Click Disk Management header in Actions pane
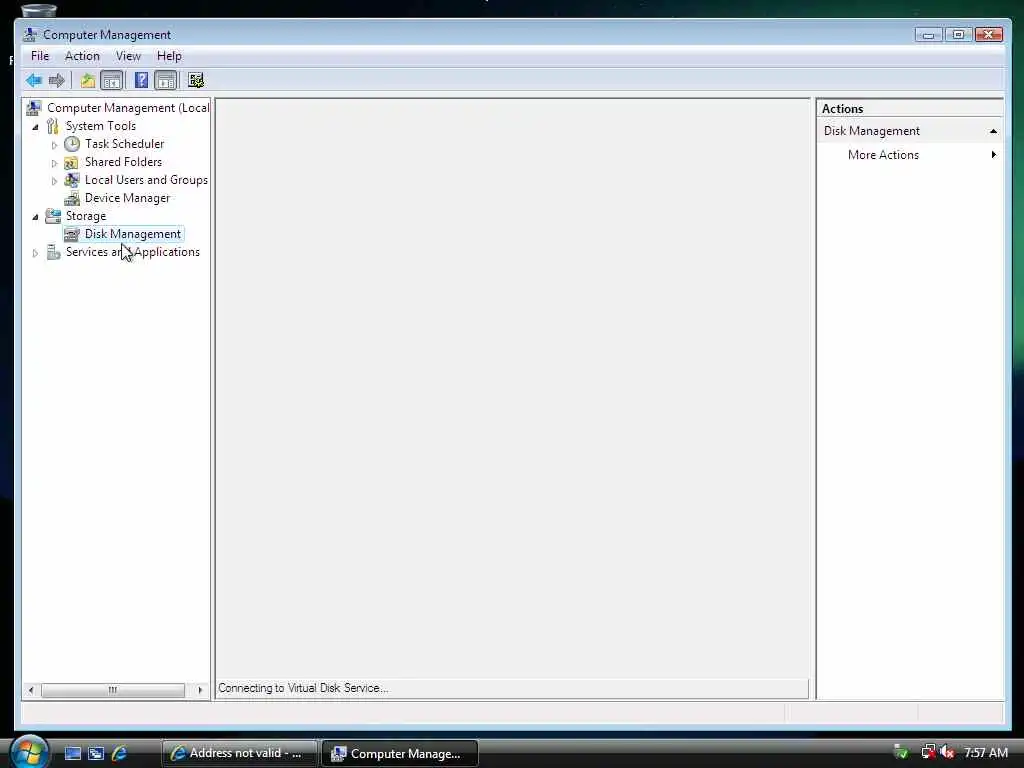Viewport: 1024px width, 768px height. 871,131
